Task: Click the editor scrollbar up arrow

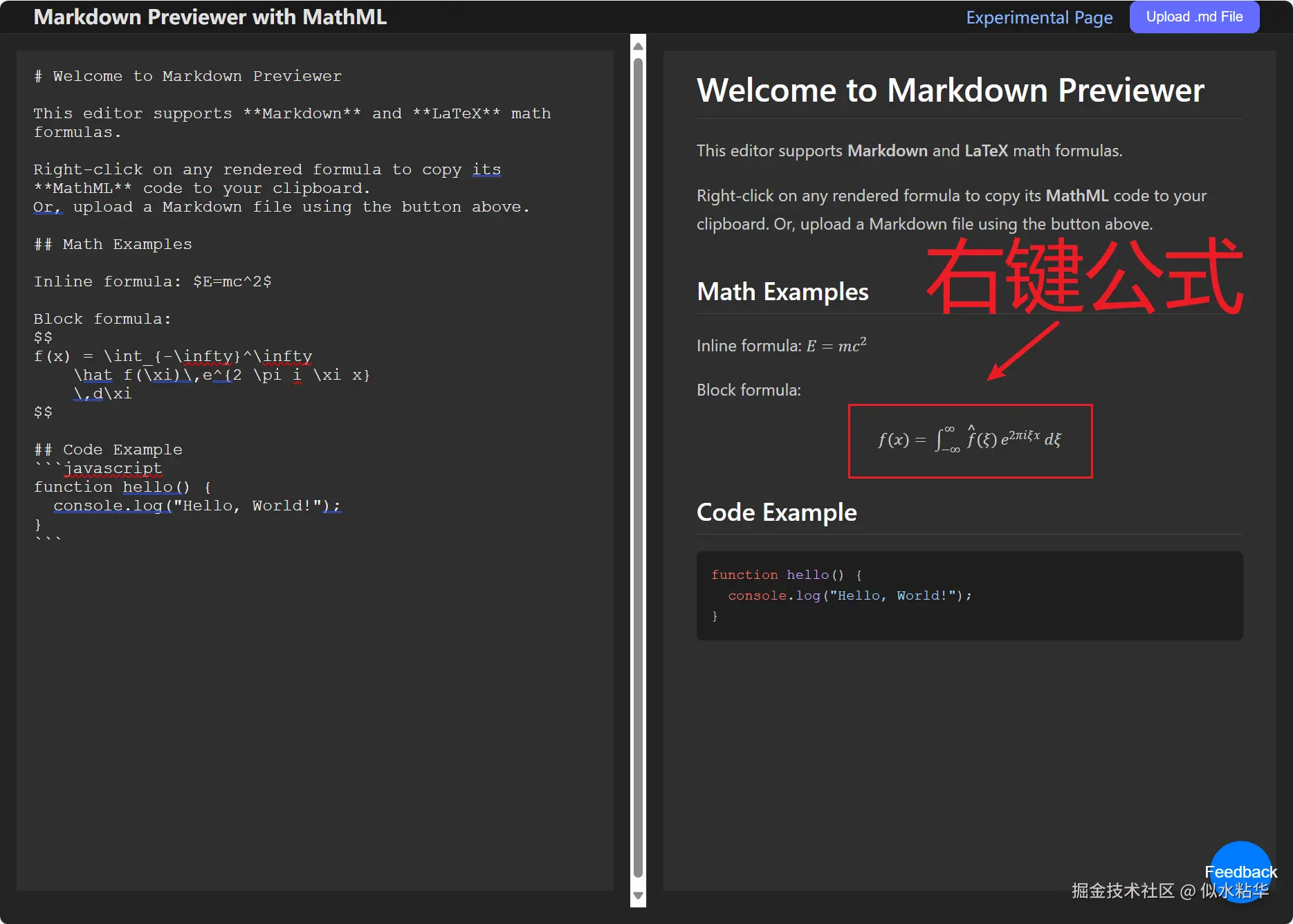Action: (x=638, y=46)
